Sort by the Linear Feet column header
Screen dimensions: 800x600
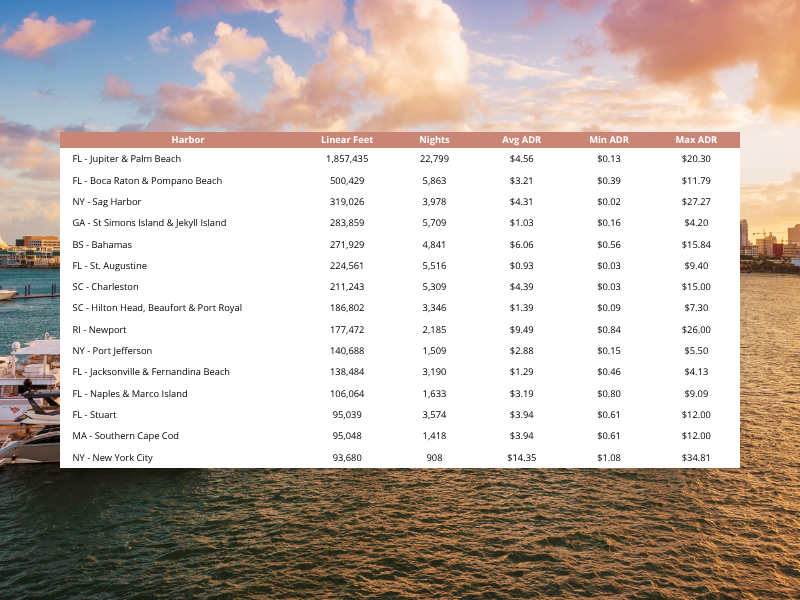pyautogui.click(x=347, y=140)
